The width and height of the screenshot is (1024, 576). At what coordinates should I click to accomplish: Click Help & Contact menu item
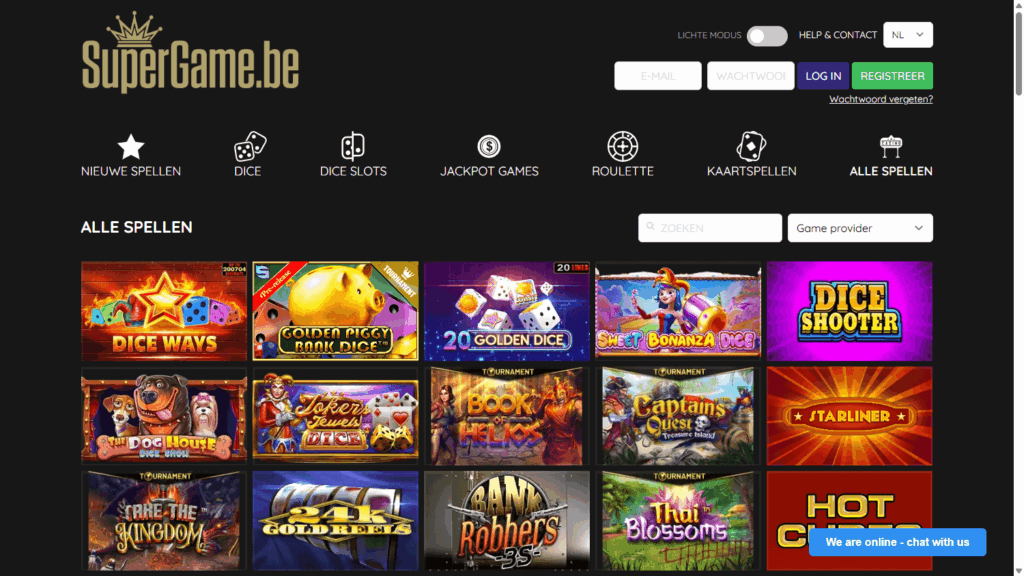(x=837, y=35)
